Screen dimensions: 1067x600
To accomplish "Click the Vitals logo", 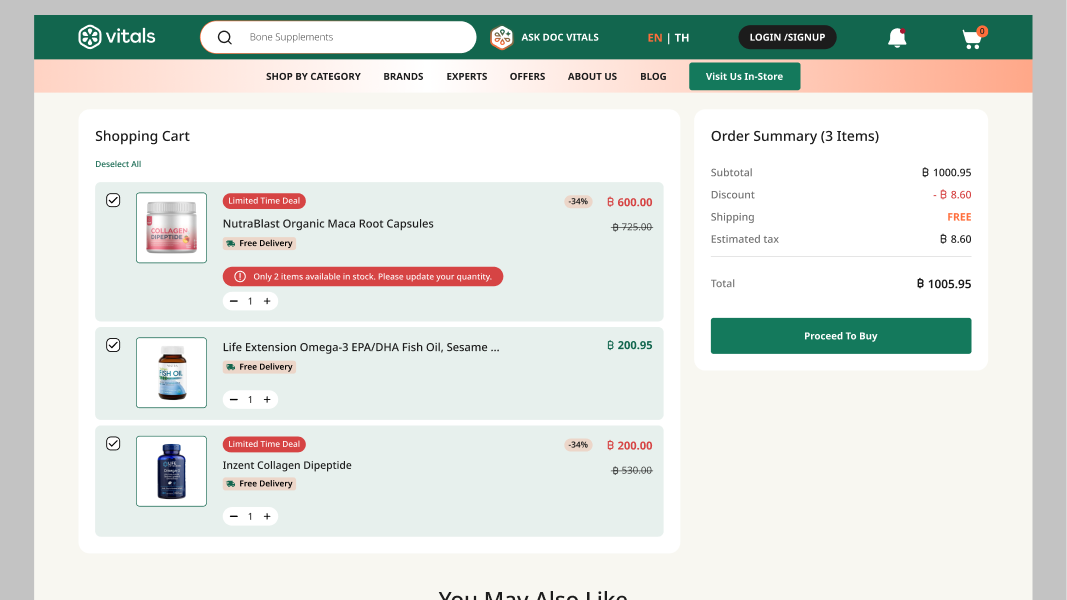I will tap(116, 37).
